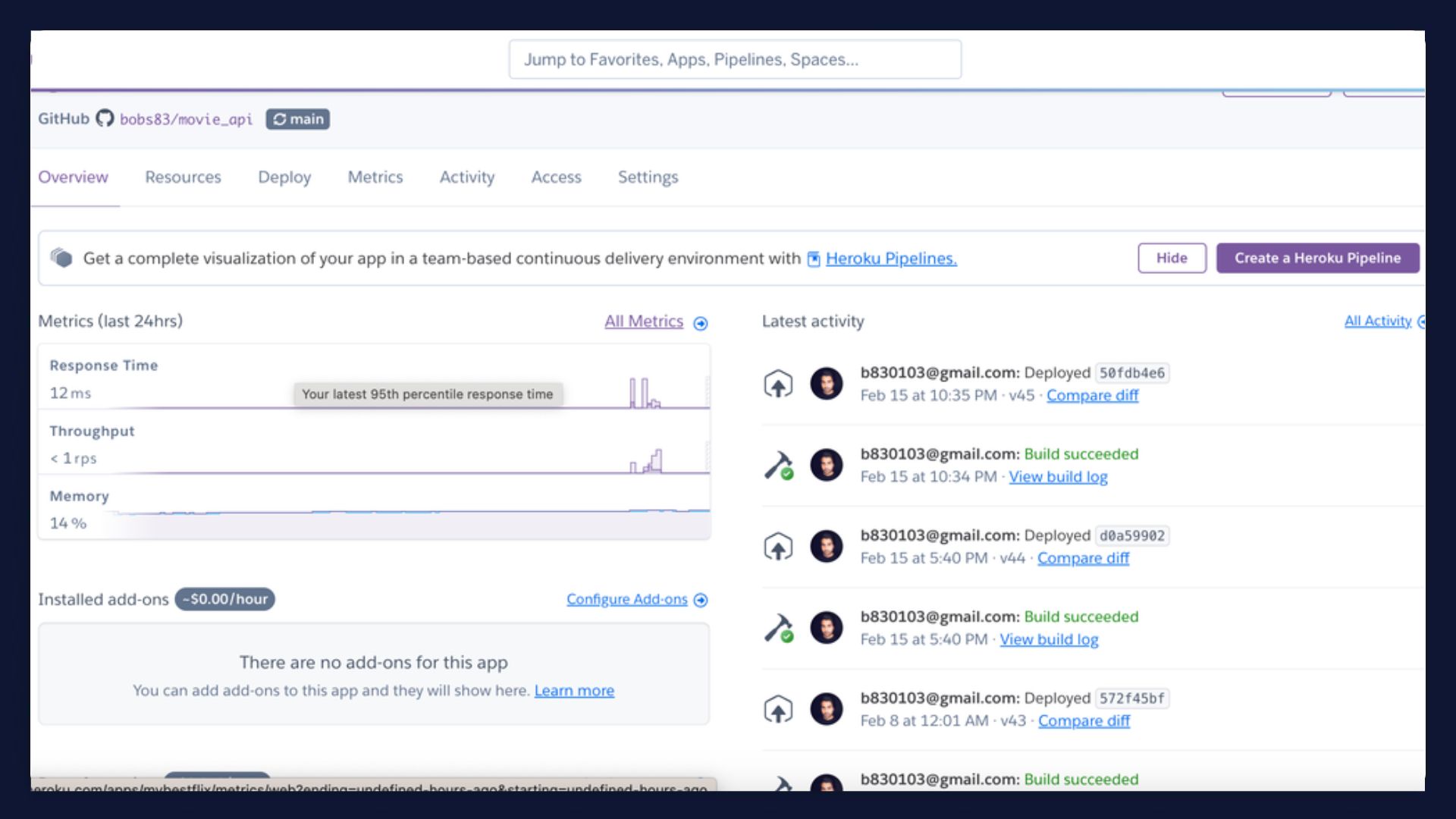Click the All Activity circular icon
This screenshot has height=819, width=1456.
1421,321
